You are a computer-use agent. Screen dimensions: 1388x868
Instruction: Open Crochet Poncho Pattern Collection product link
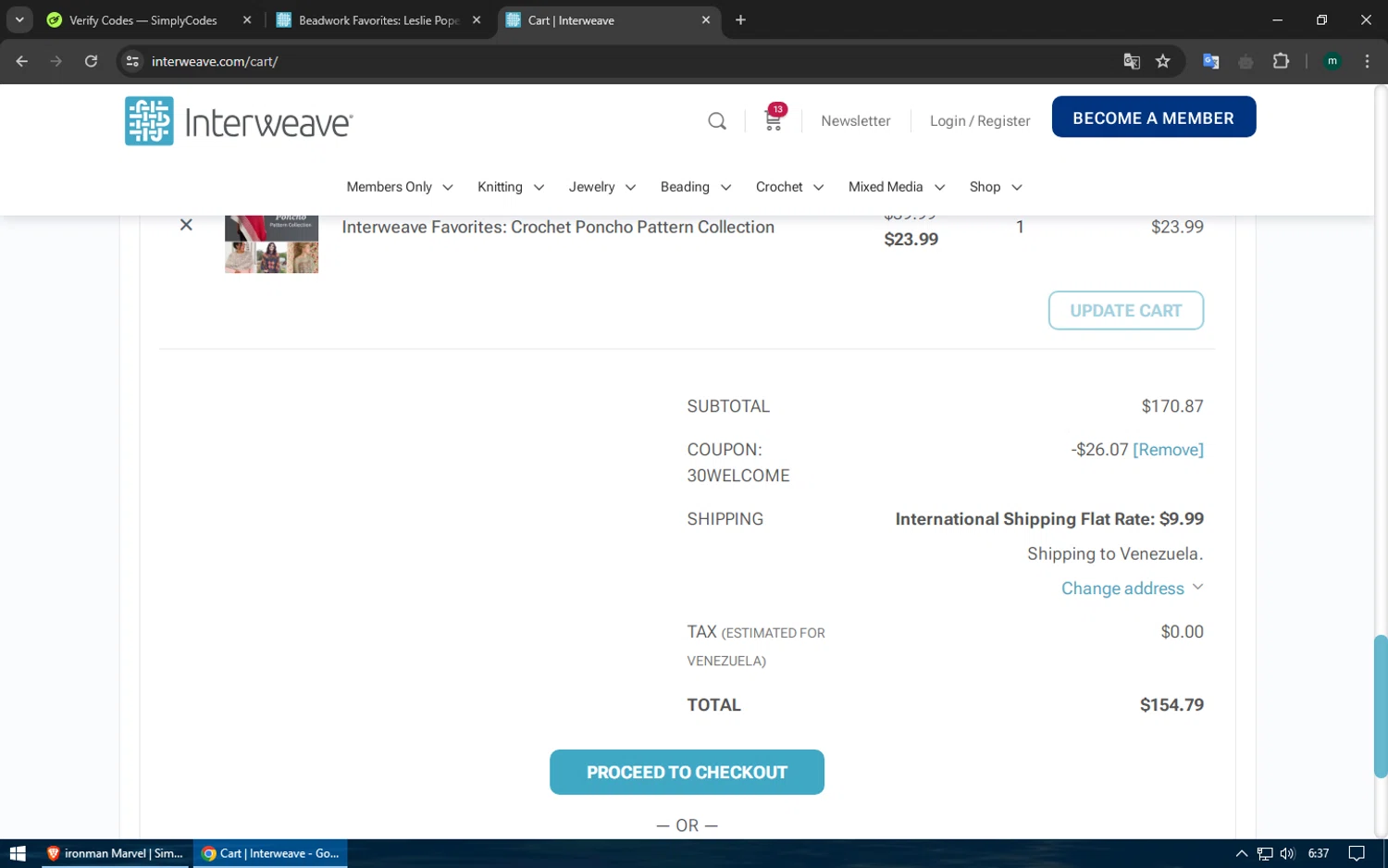(x=558, y=227)
